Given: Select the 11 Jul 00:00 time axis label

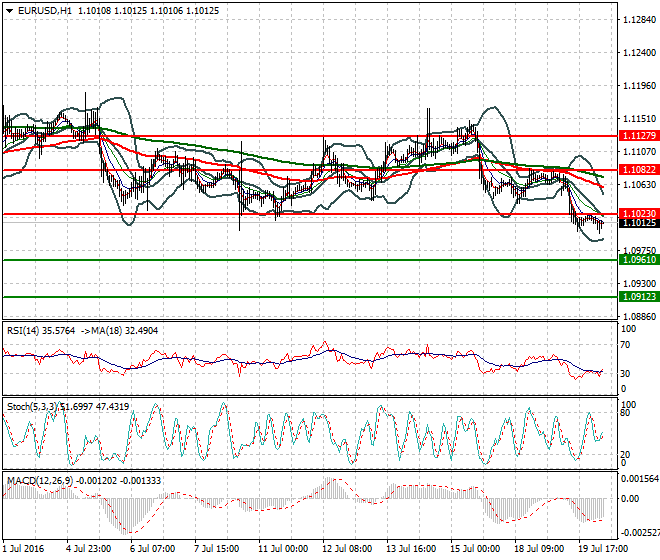Looking at the screenshot, I should pyautogui.click(x=283, y=549).
